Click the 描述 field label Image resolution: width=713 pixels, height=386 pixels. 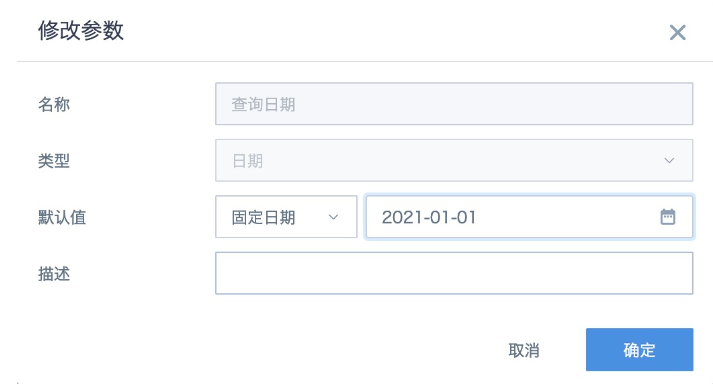[54, 274]
